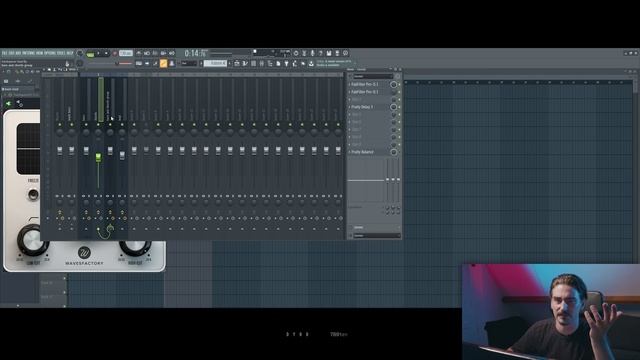
Task: Open top FabFilter Pro-Q 3 effect slot
Action: pos(369,84)
